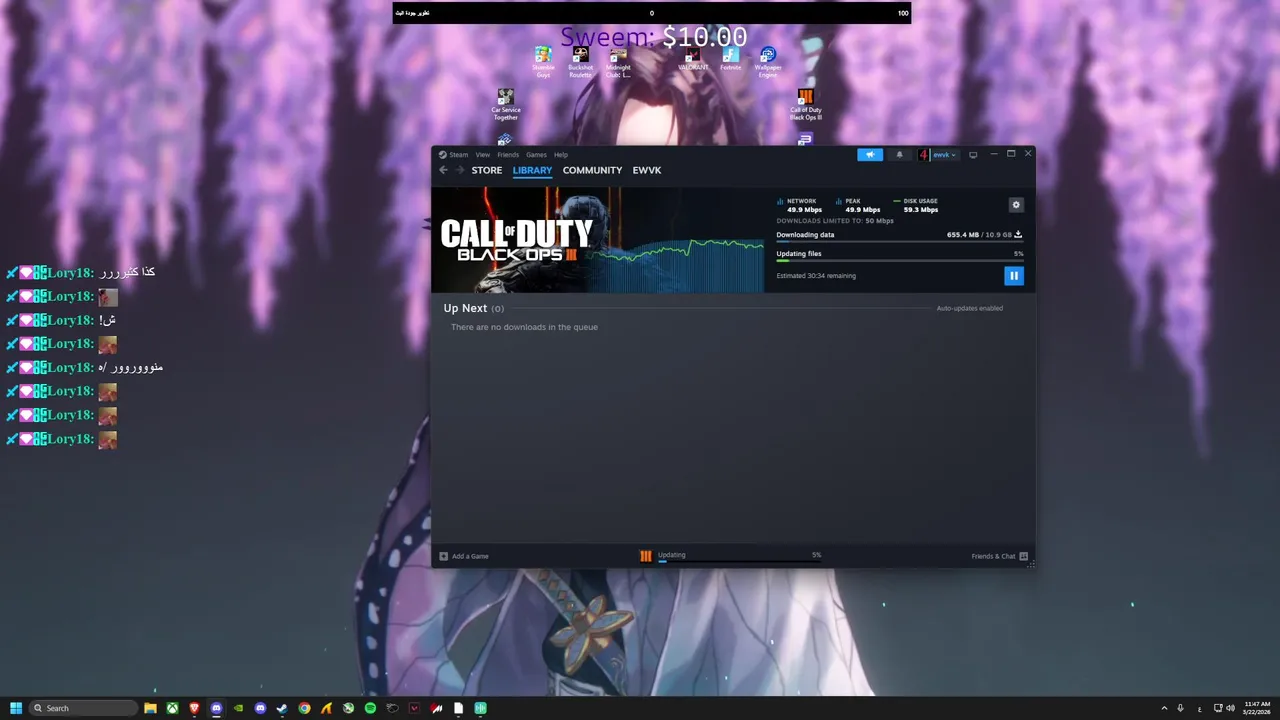Go back with Steam's back arrow

coord(444,170)
